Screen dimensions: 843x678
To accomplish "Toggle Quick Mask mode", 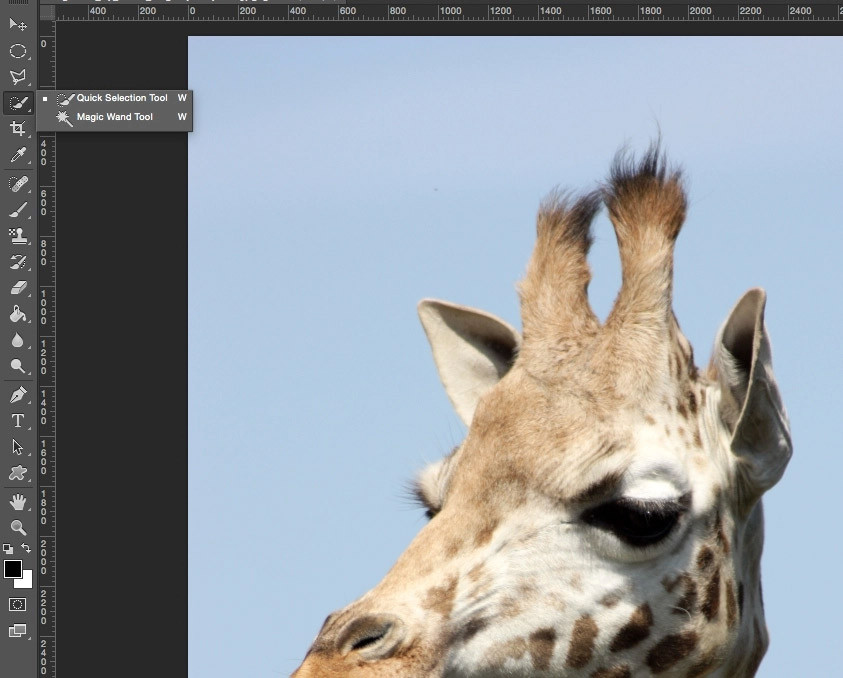I will (x=17, y=605).
